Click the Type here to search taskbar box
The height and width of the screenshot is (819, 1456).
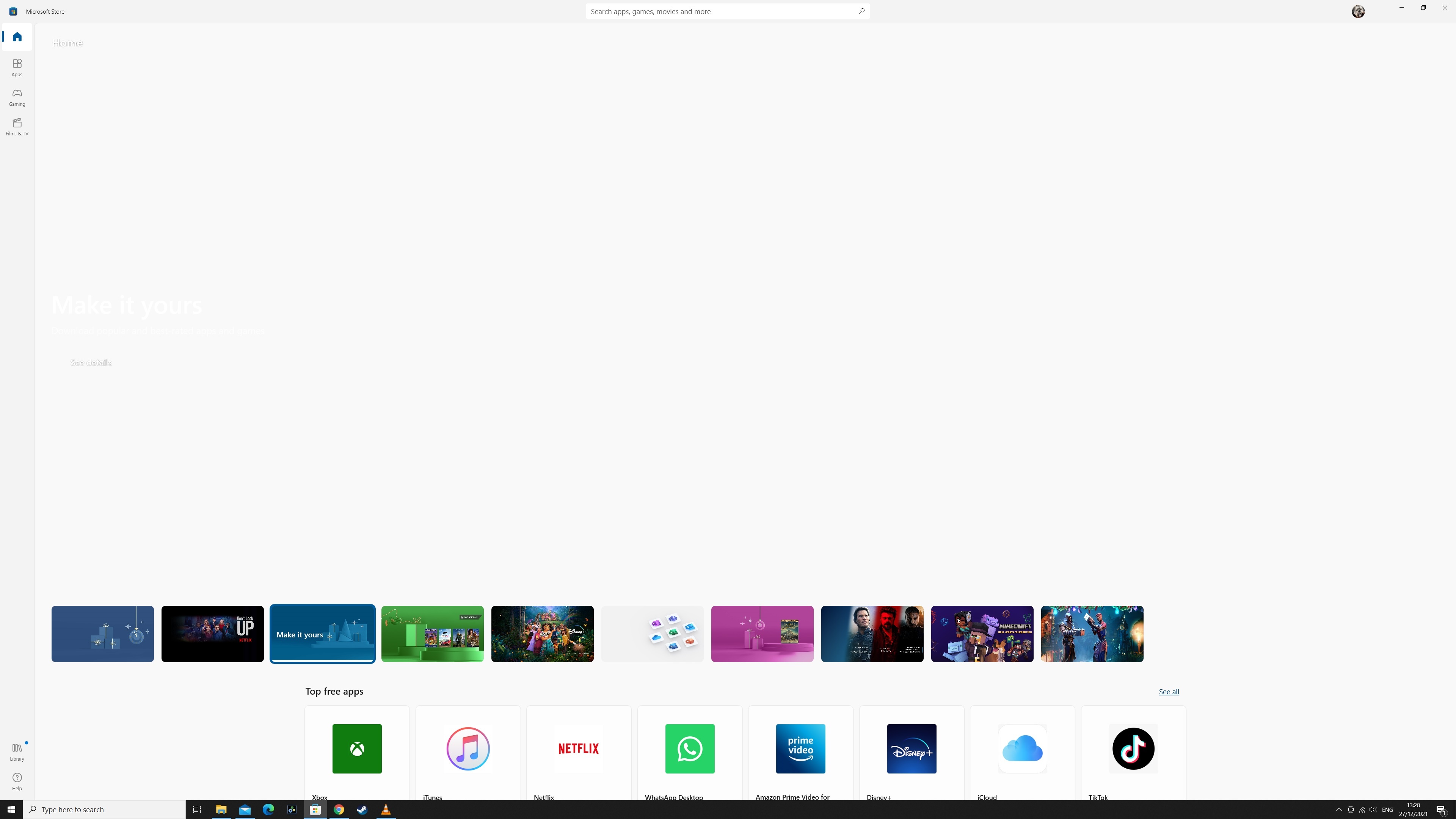[105, 810]
